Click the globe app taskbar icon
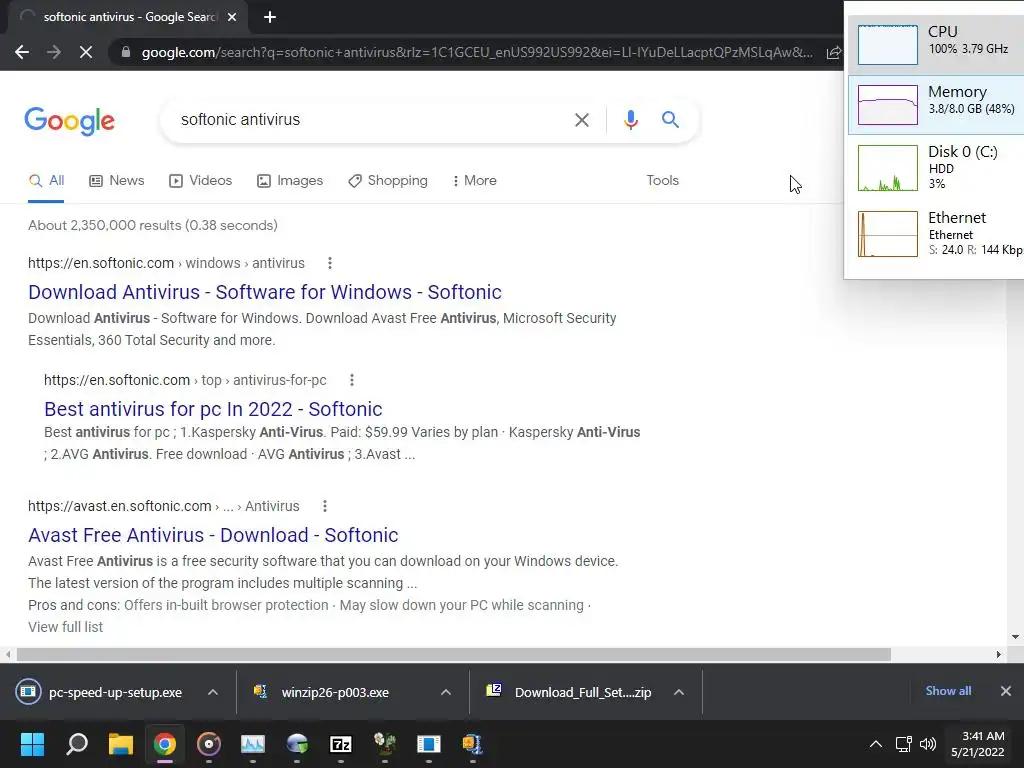1024x768 pixels. point(297,744)
